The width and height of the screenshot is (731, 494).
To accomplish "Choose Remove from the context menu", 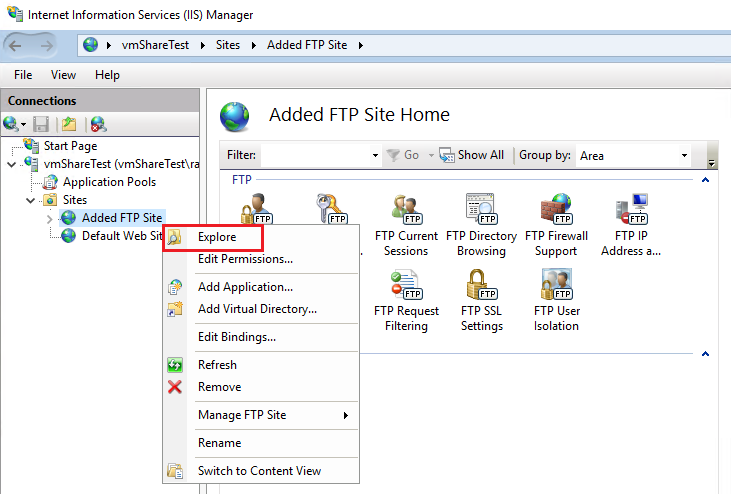I will [261, 387].
